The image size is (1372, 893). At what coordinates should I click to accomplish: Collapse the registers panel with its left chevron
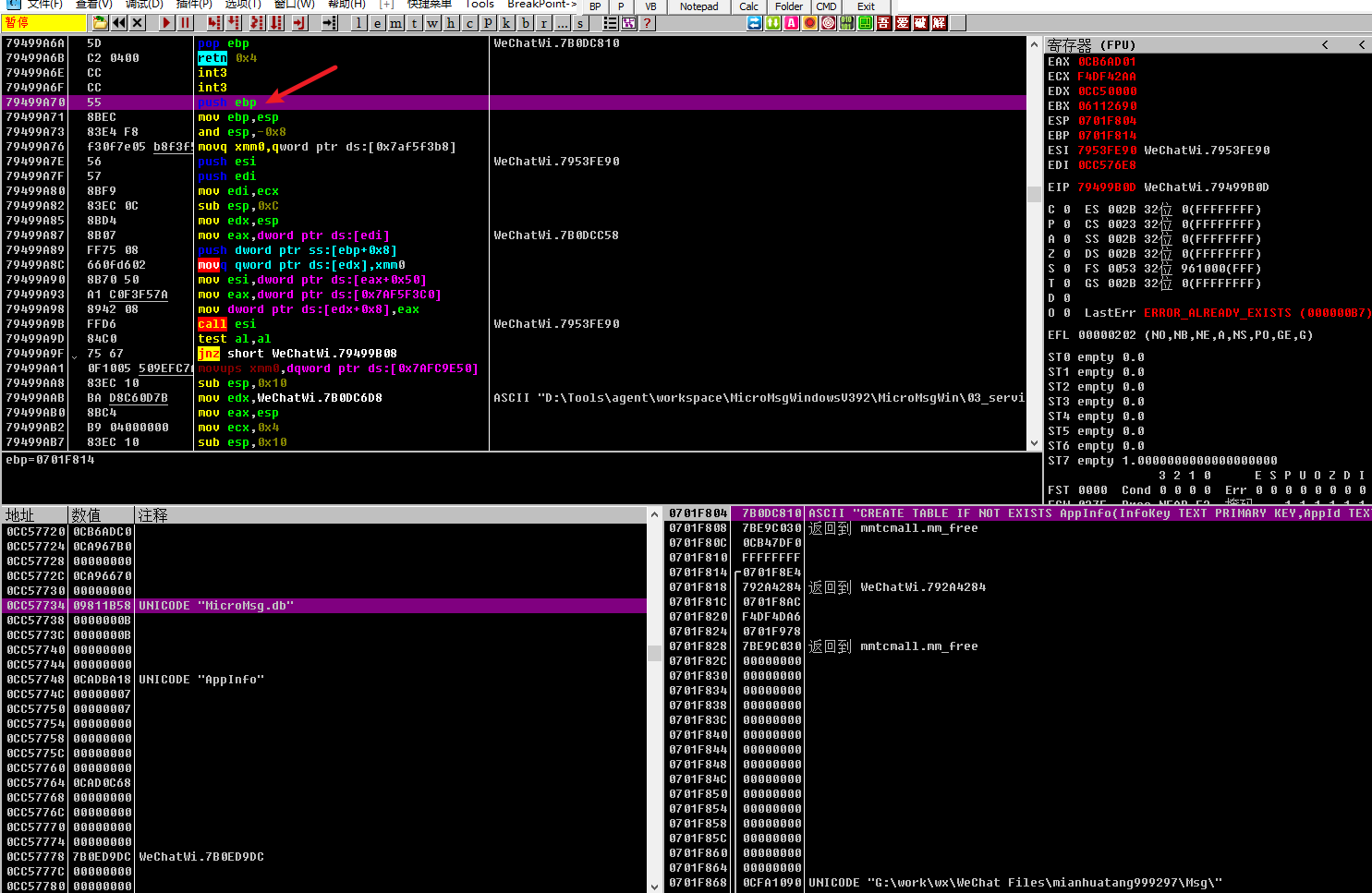(x=1325, y=43)
